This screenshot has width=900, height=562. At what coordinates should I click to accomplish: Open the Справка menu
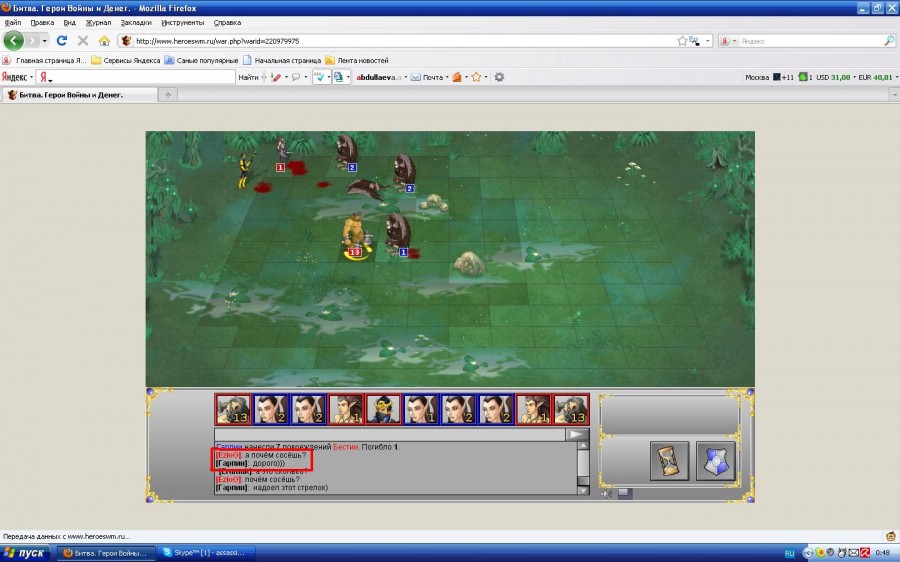(x=227, y=22)
